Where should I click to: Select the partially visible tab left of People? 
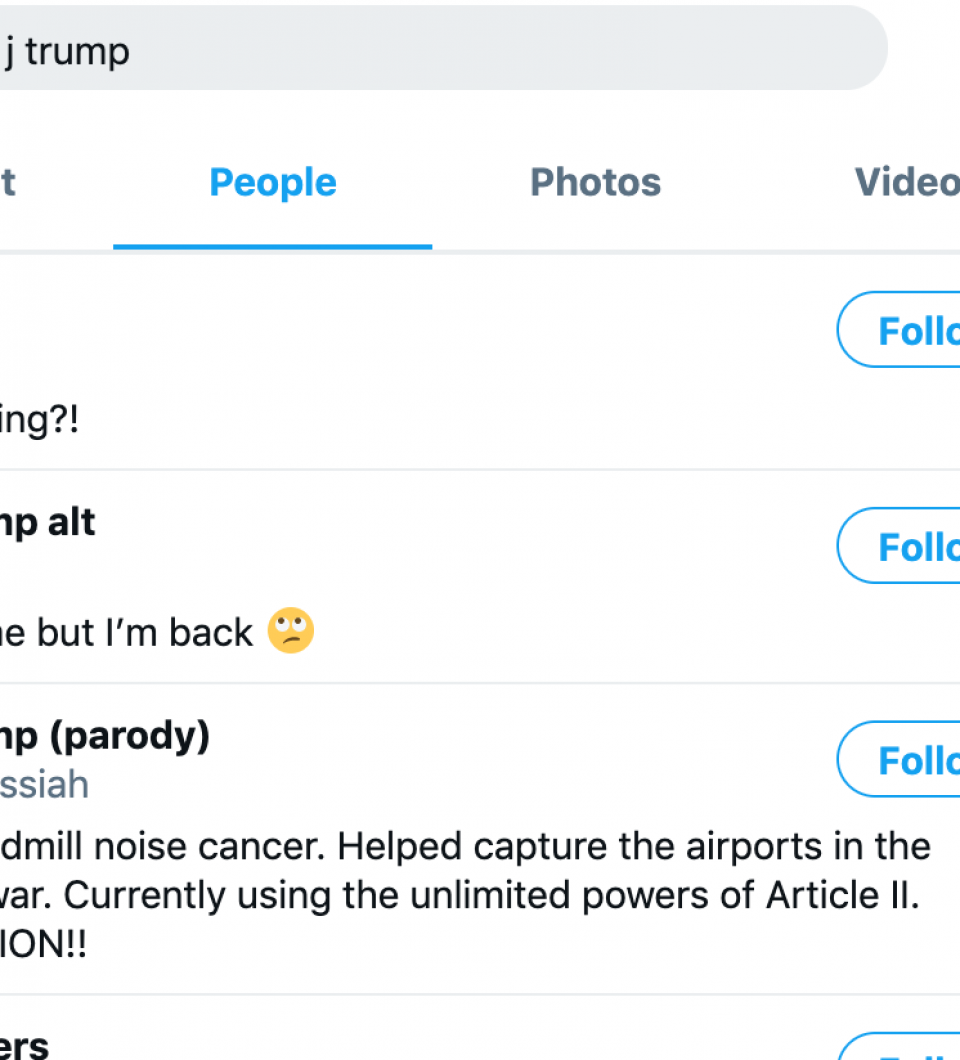pos(7,183)
